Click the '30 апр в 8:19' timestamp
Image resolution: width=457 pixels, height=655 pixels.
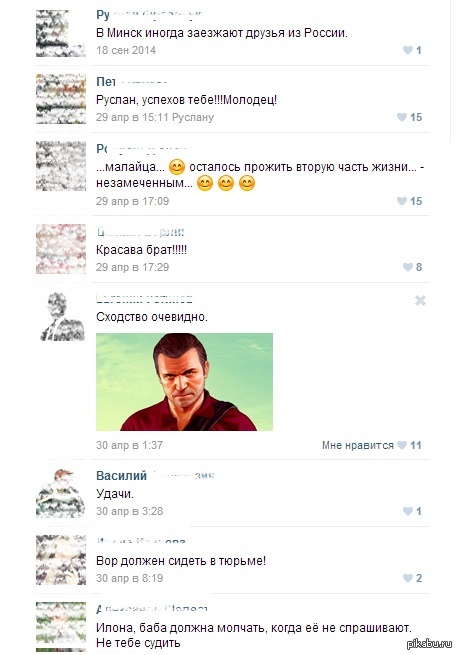(129, 579)
